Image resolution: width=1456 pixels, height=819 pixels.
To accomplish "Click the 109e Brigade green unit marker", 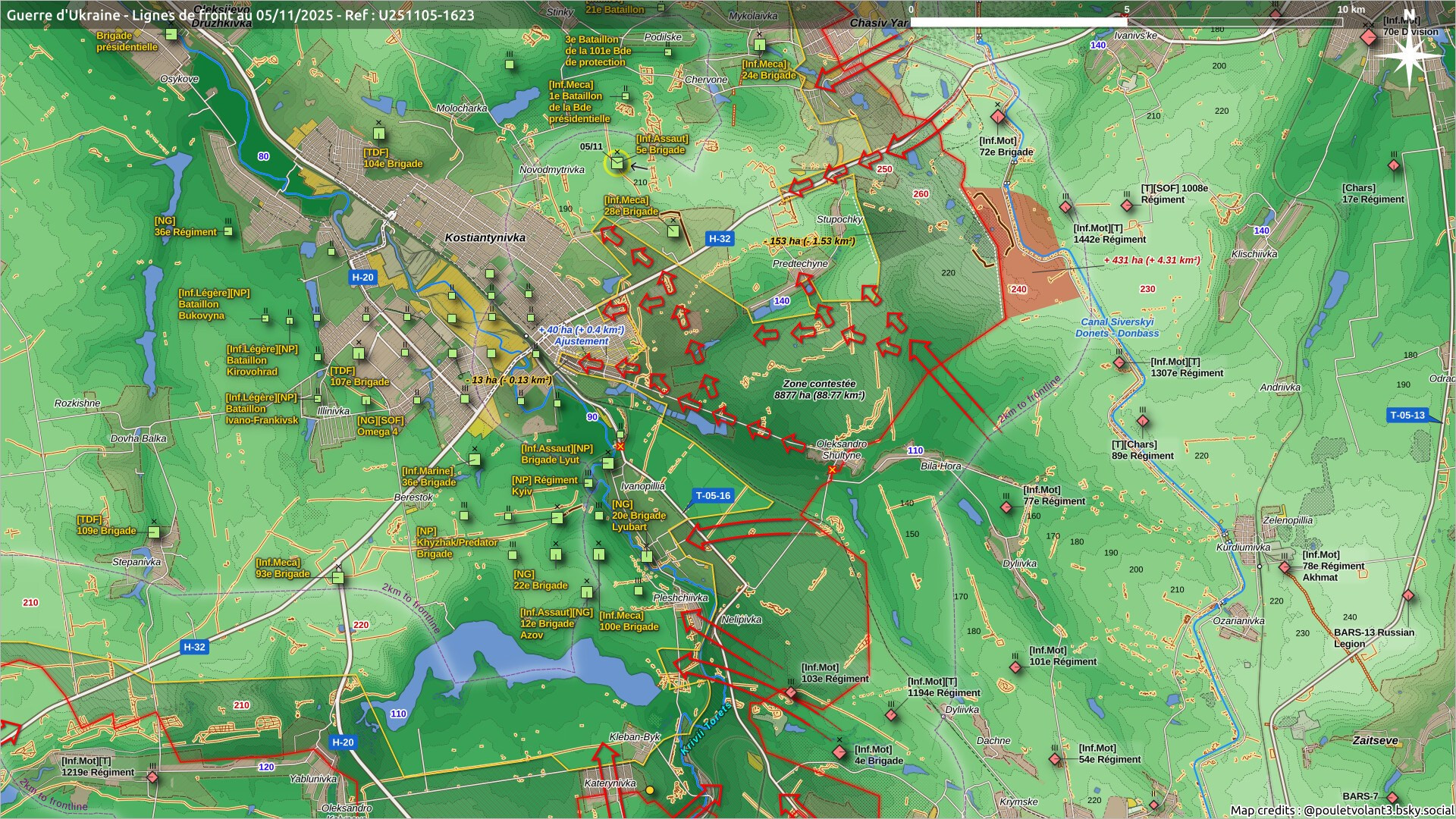I will coord(154,532).
